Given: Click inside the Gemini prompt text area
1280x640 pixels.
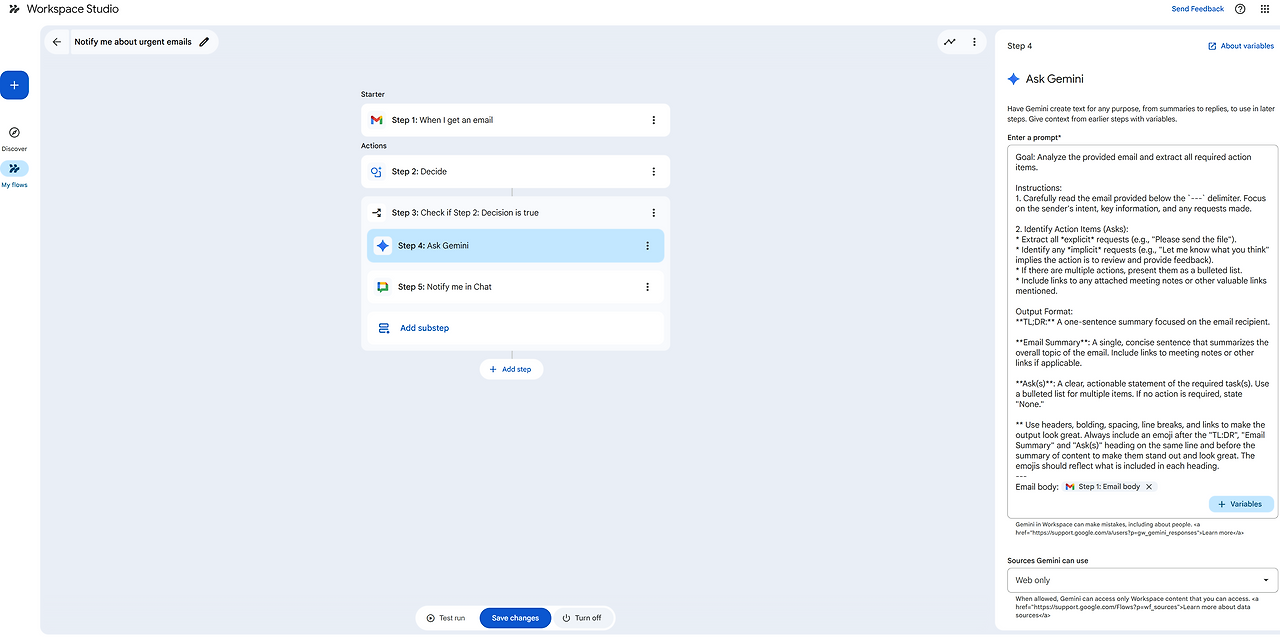Looking at the screenshot, I should tap(1142, 300).
